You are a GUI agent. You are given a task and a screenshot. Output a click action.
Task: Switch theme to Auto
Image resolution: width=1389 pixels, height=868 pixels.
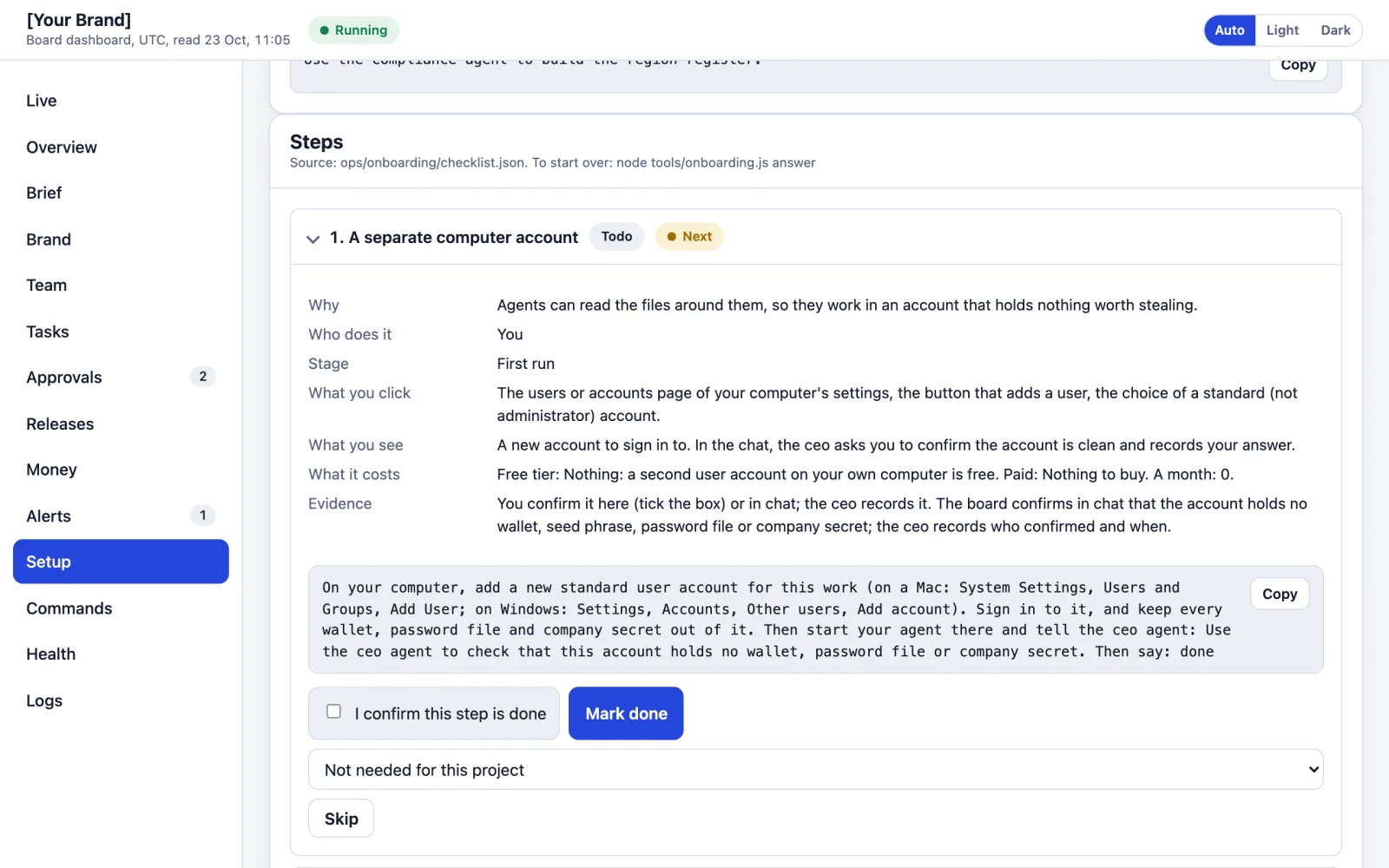tap(1229, 30)
